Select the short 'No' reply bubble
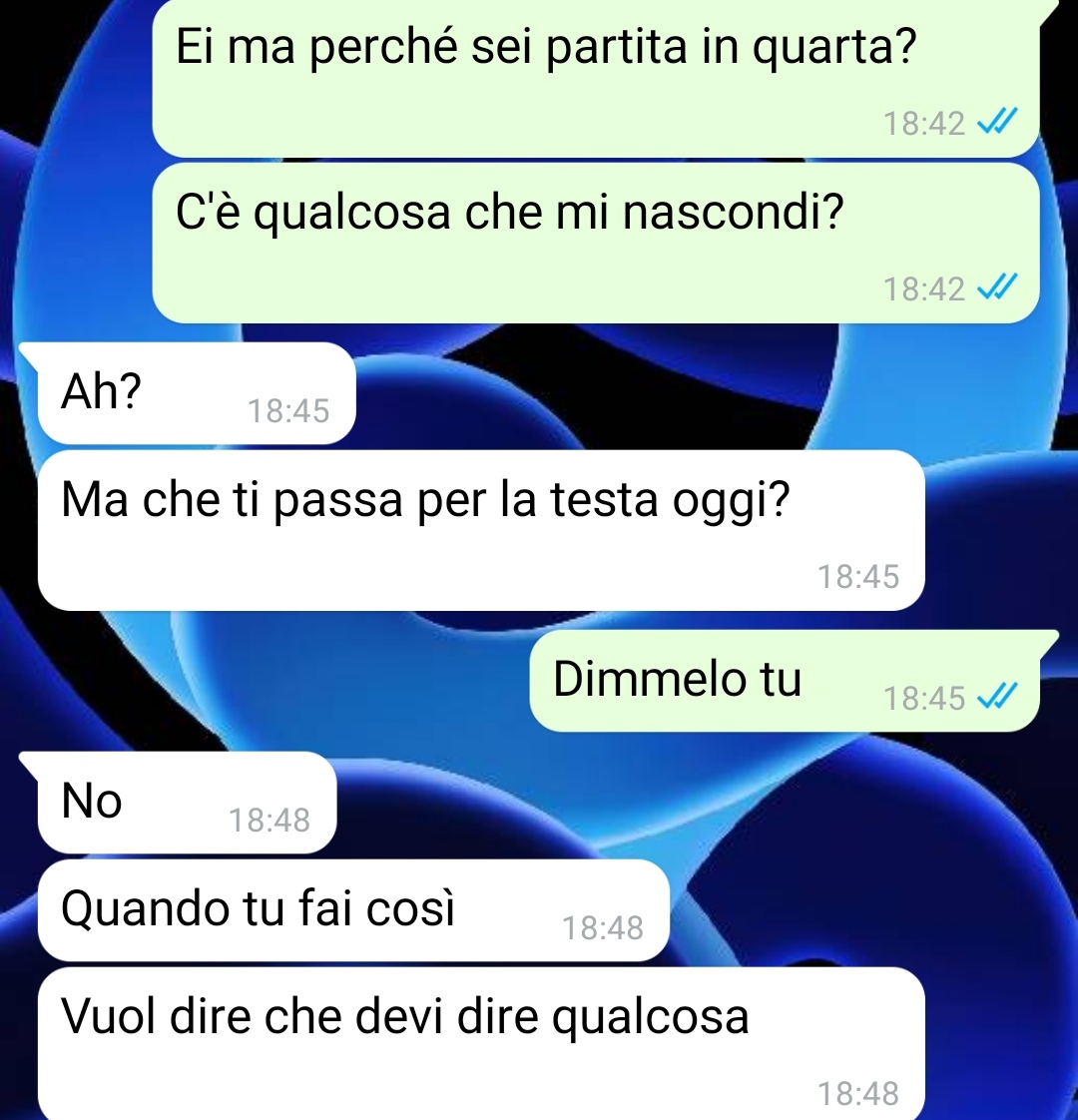The width and height of the screenshot is (1078, 1120). pyautogui.click(x=188, y=803)
